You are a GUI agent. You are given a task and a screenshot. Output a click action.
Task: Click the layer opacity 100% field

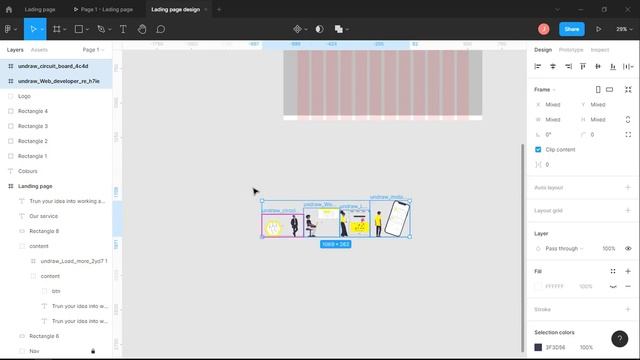[608, 249]
